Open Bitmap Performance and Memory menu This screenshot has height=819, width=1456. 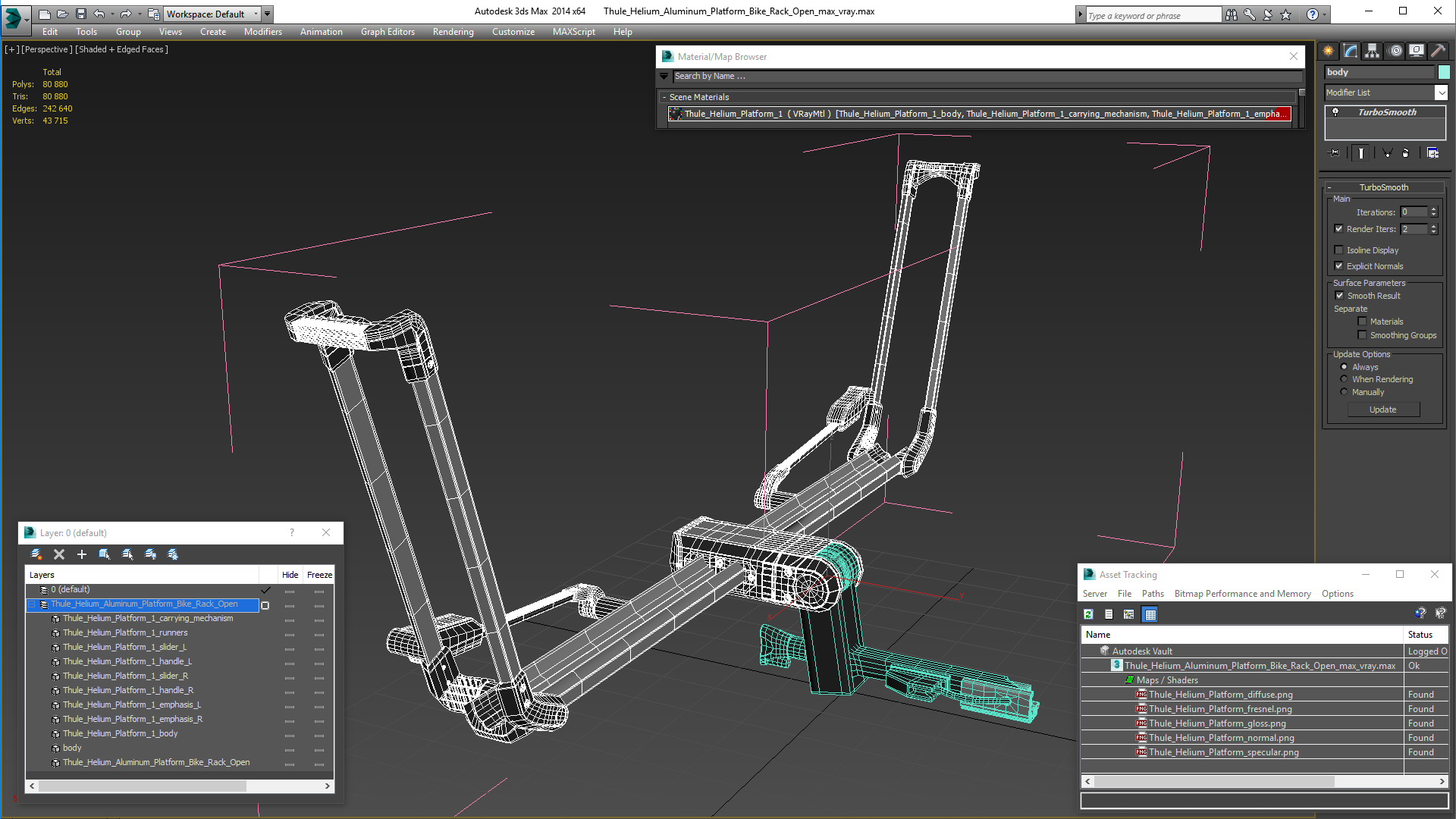click(1242, 594)
